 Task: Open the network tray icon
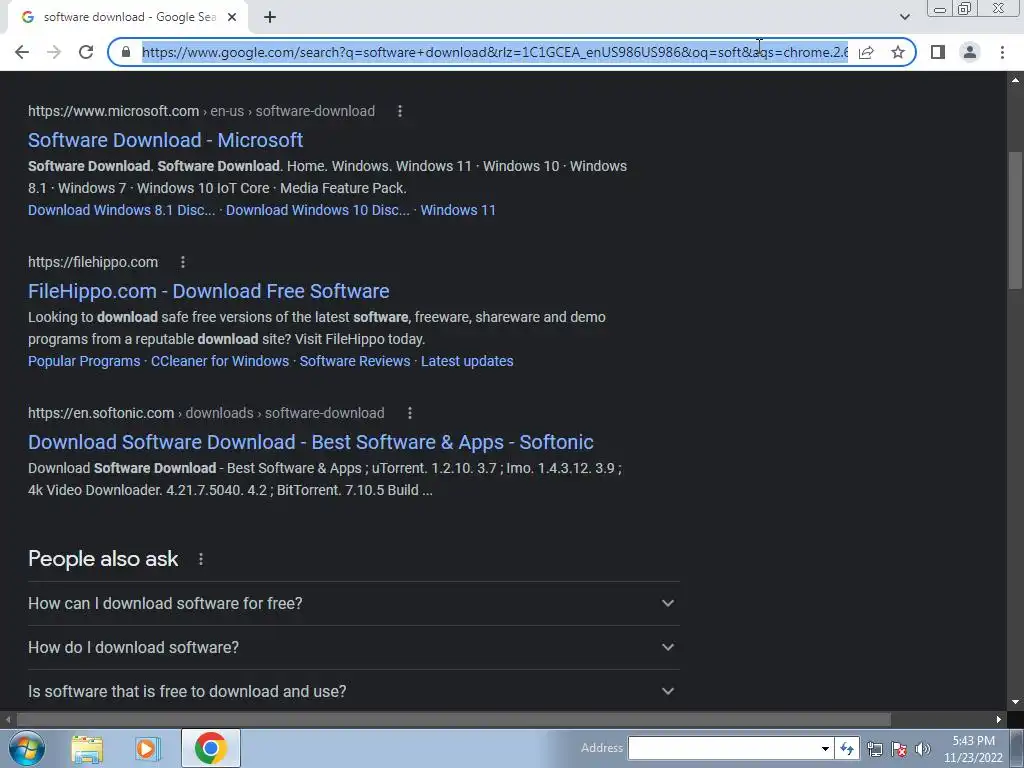point(874,749)
